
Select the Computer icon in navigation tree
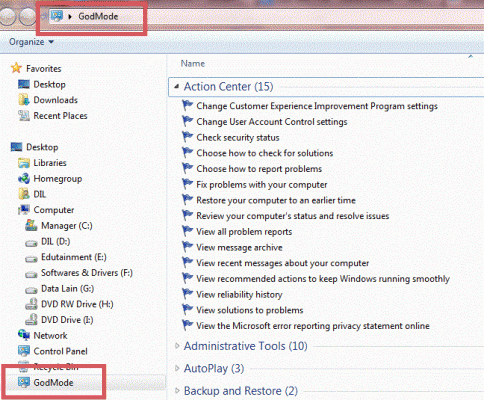pos(24,210)
